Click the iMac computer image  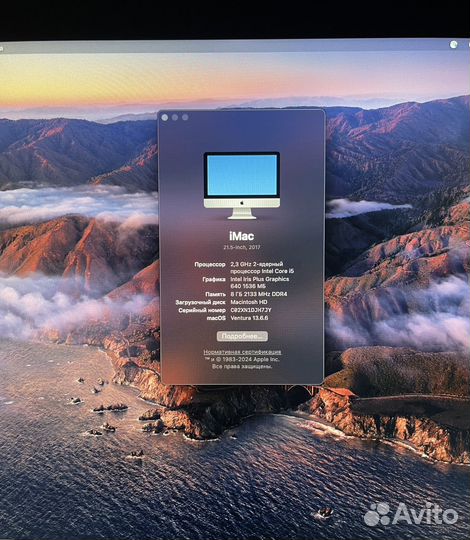coord(242,185)
